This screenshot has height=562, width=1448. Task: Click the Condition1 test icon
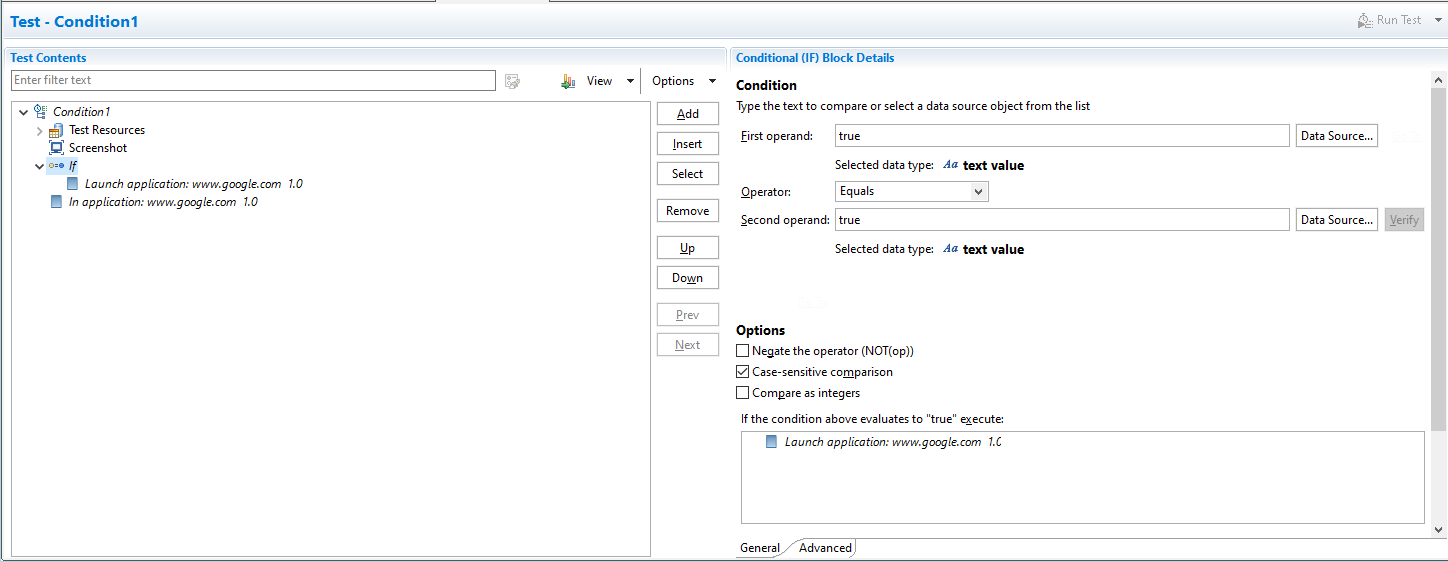coord(41,112)
